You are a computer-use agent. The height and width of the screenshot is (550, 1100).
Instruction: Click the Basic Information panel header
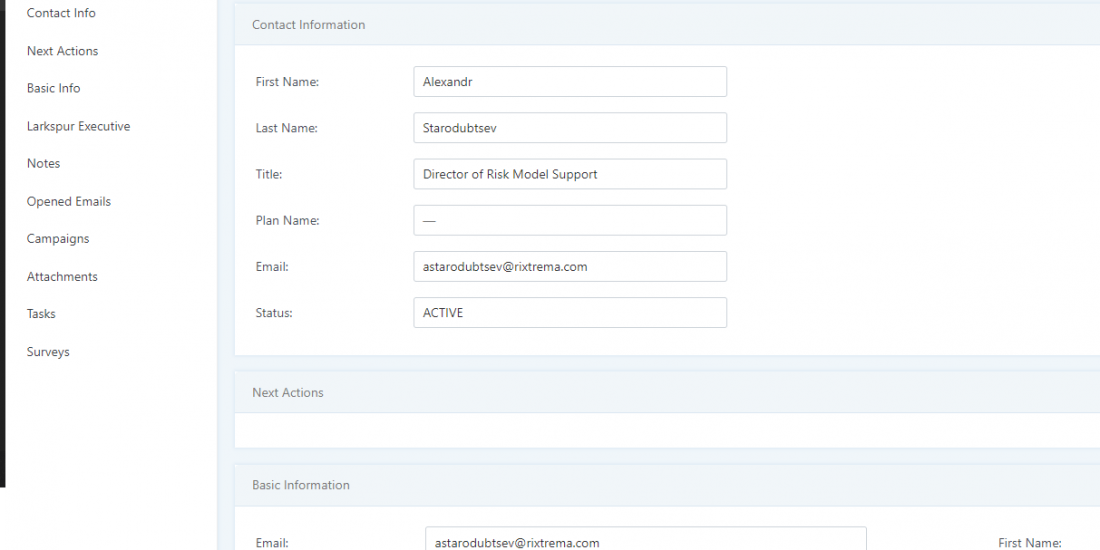[301, 485]
